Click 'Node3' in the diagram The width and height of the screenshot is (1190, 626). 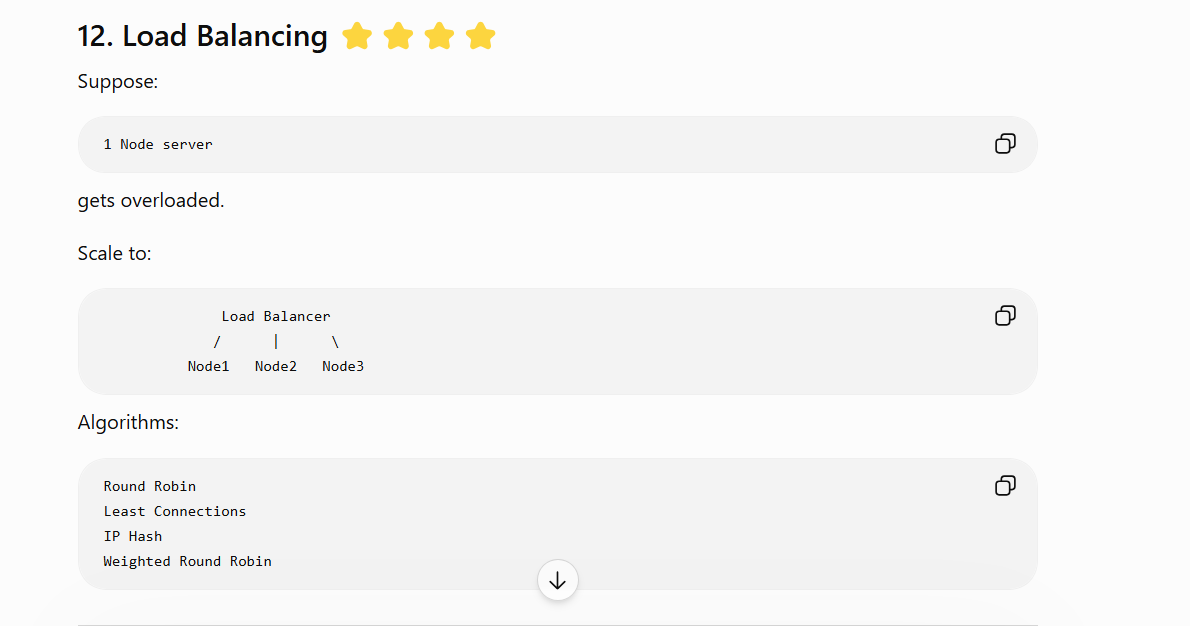(343, 366)
